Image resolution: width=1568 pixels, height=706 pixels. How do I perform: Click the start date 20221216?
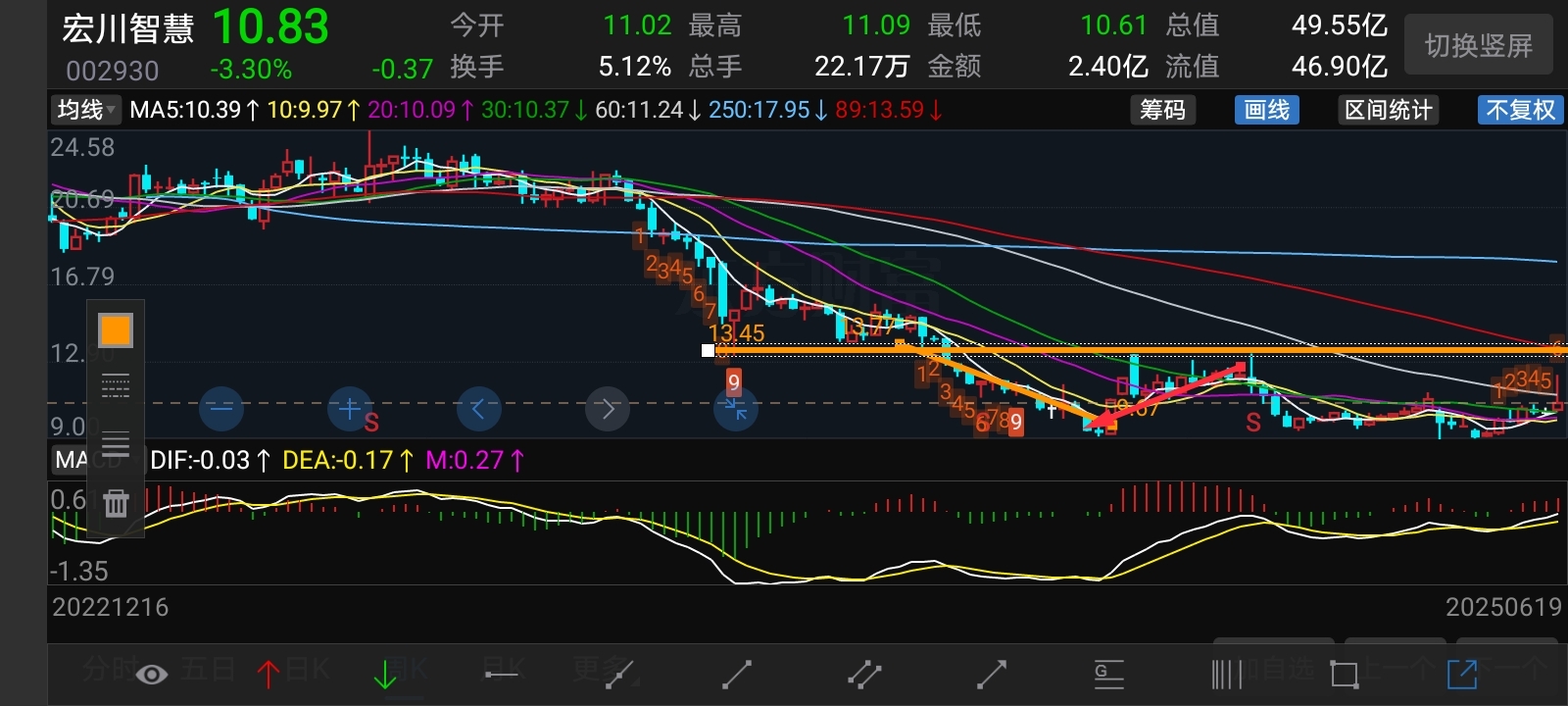pos(111,607)
